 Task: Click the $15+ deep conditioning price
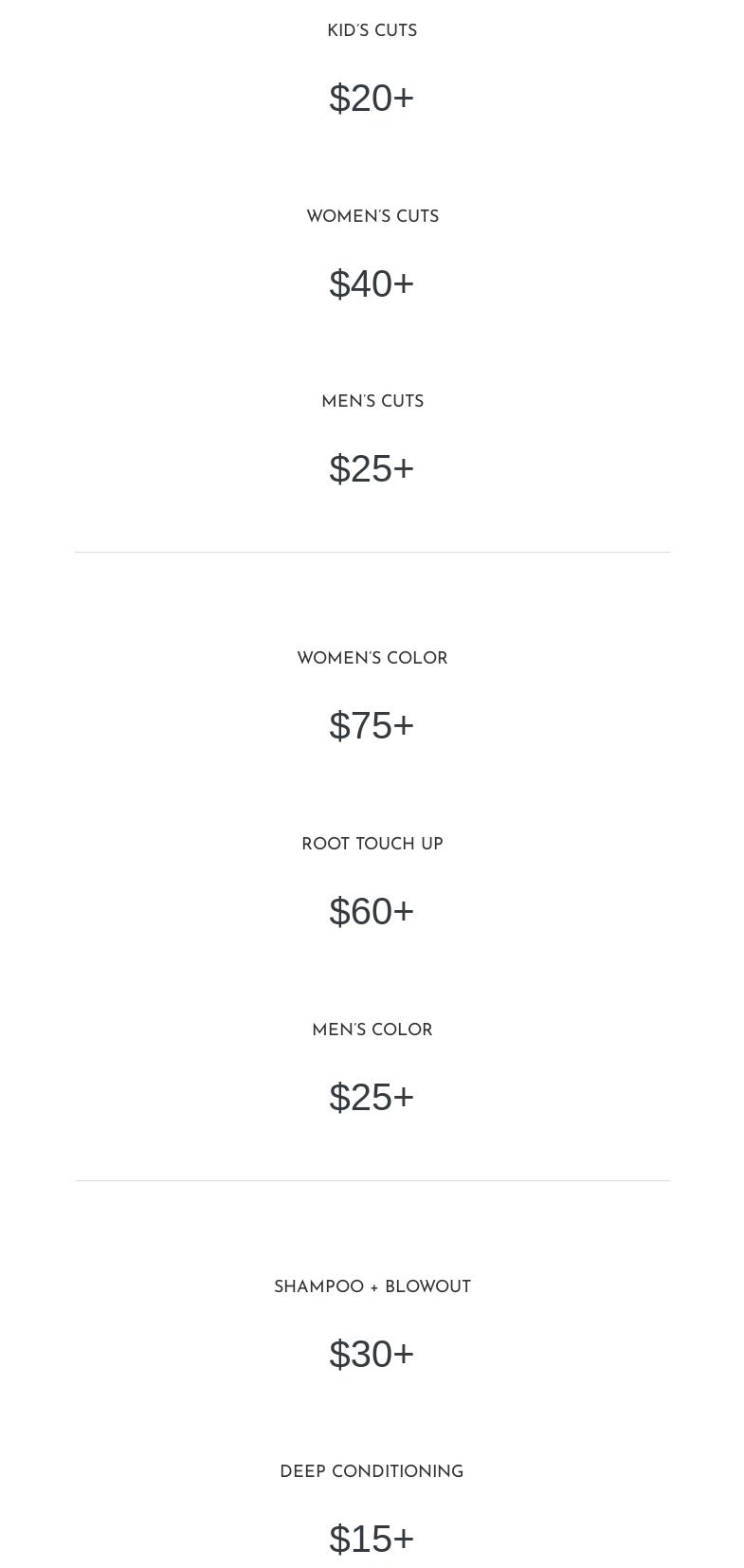point(372,1540)
